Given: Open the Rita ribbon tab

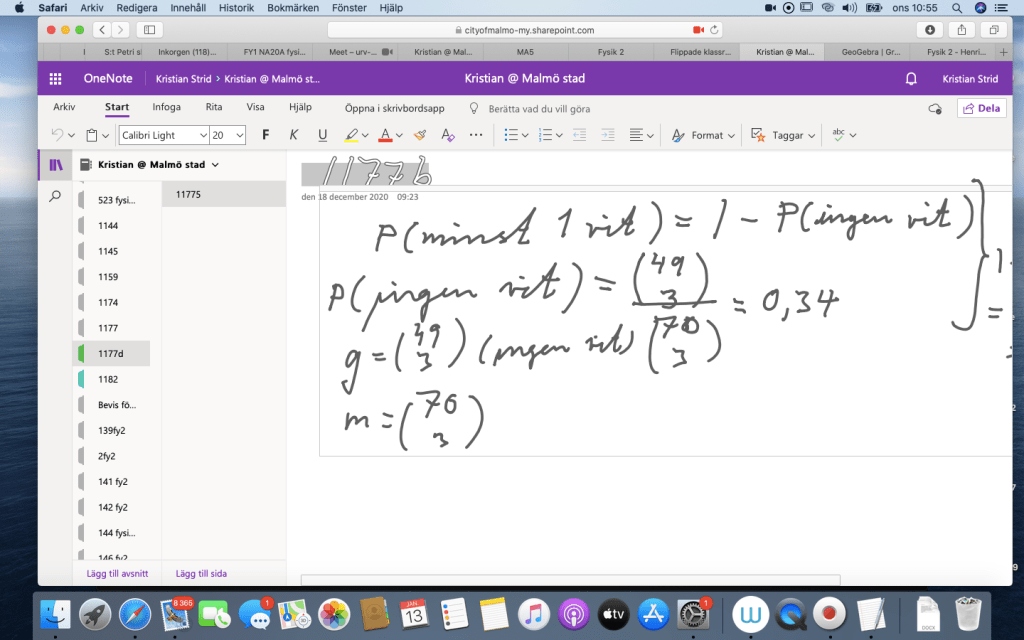Looking at the screenshot, I should click(x=214, y=107).
